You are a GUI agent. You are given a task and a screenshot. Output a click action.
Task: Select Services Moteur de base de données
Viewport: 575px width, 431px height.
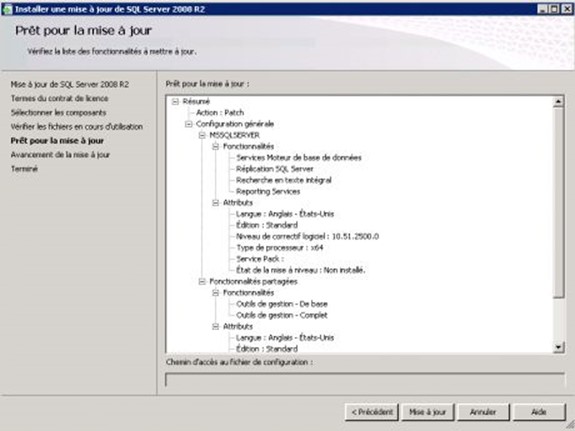point(299,158)
